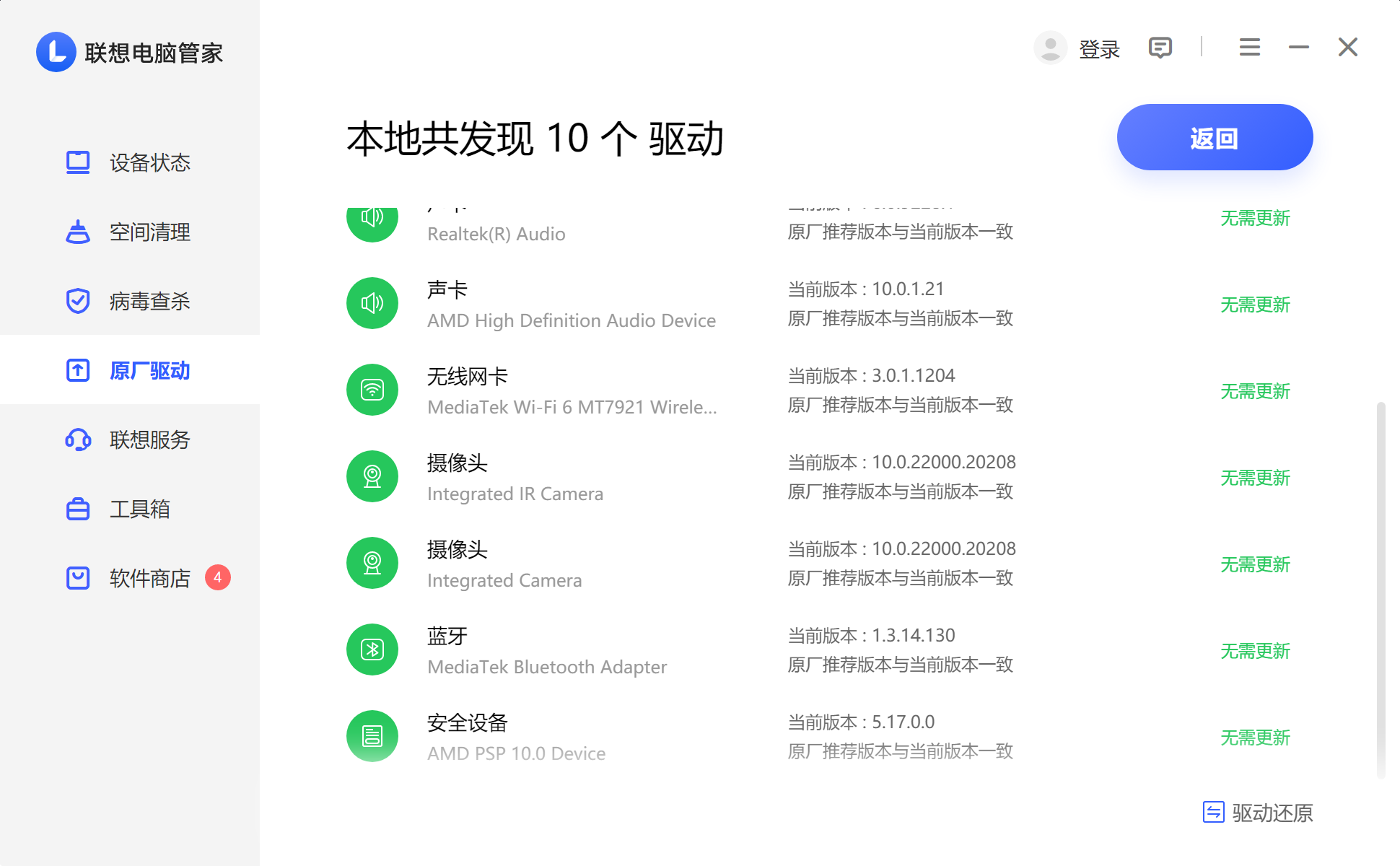Go to 联想服务 section
The height and width of the screenshot is (866, 1400).
click(130, 439)
